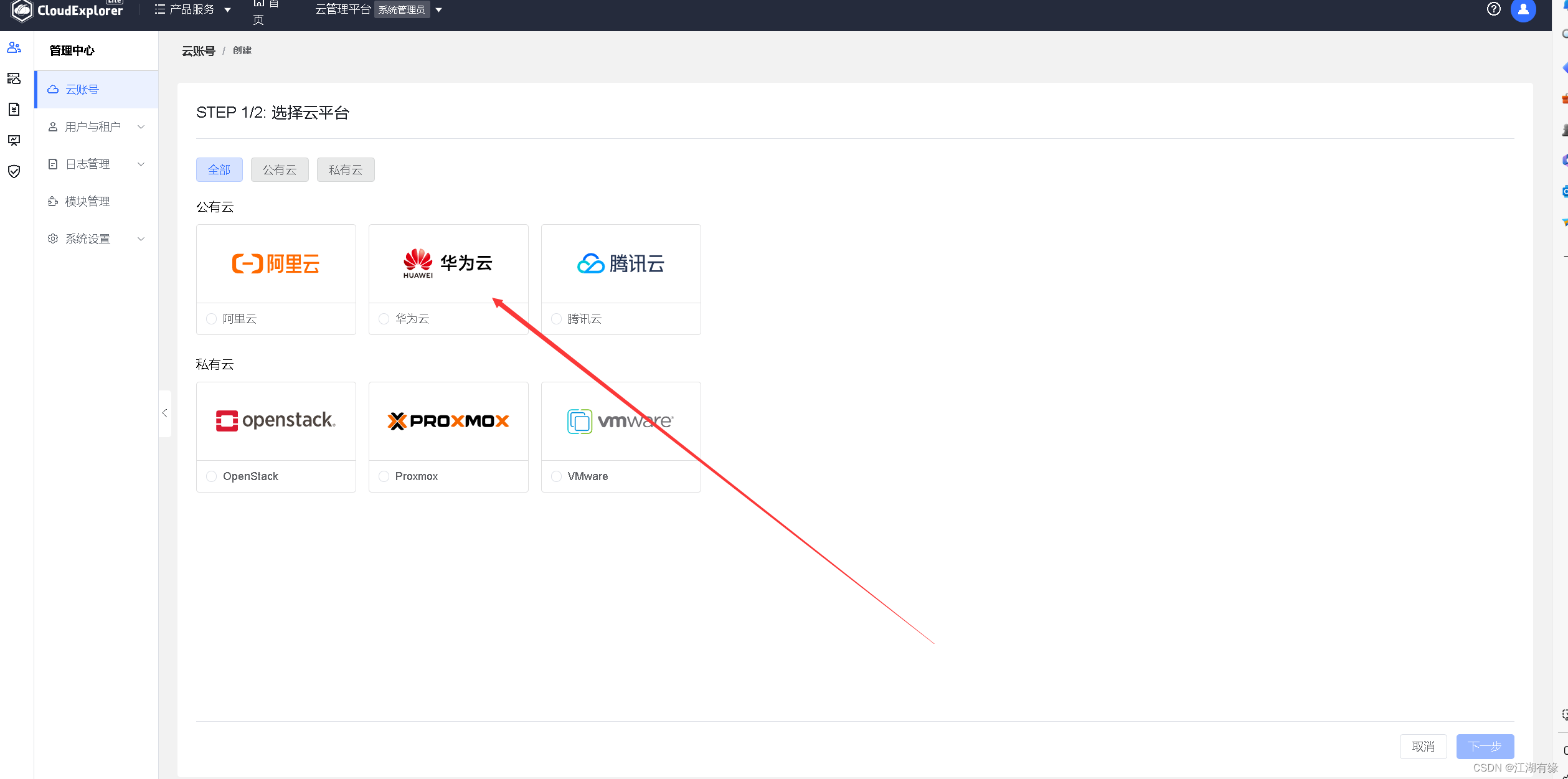This screenshot has height=779, width=1568.
Task: Click the puzzle icon beside 模块管理
Action: tap(53, 202)
